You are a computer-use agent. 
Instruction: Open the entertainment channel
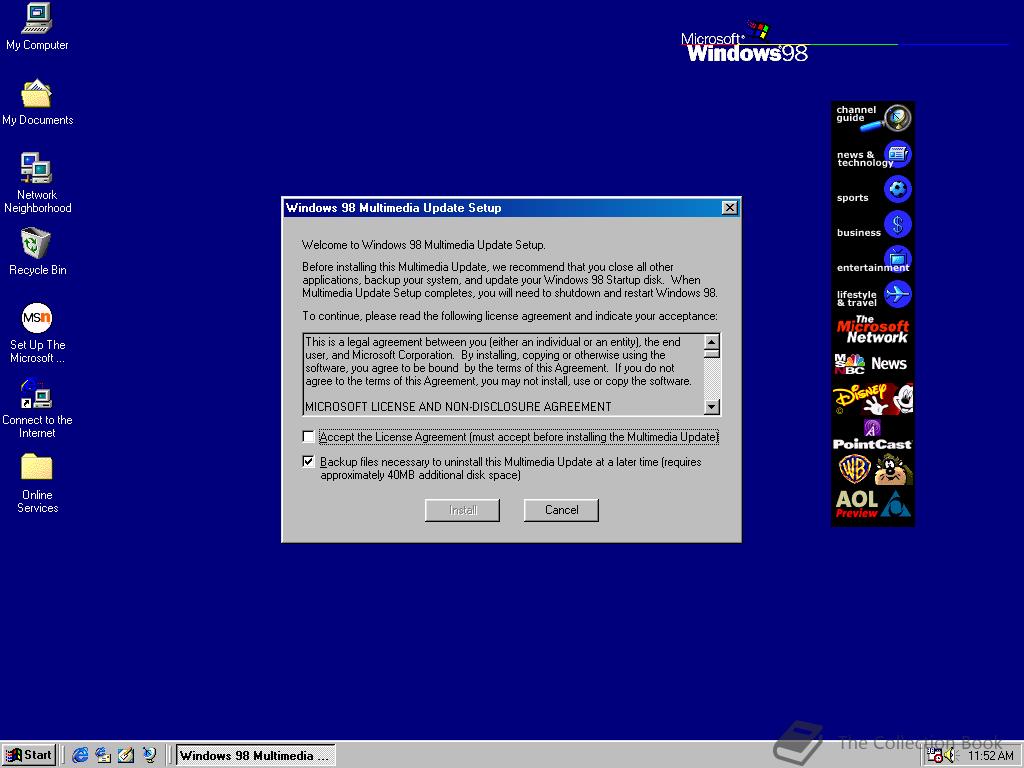(x=873, y=261)
